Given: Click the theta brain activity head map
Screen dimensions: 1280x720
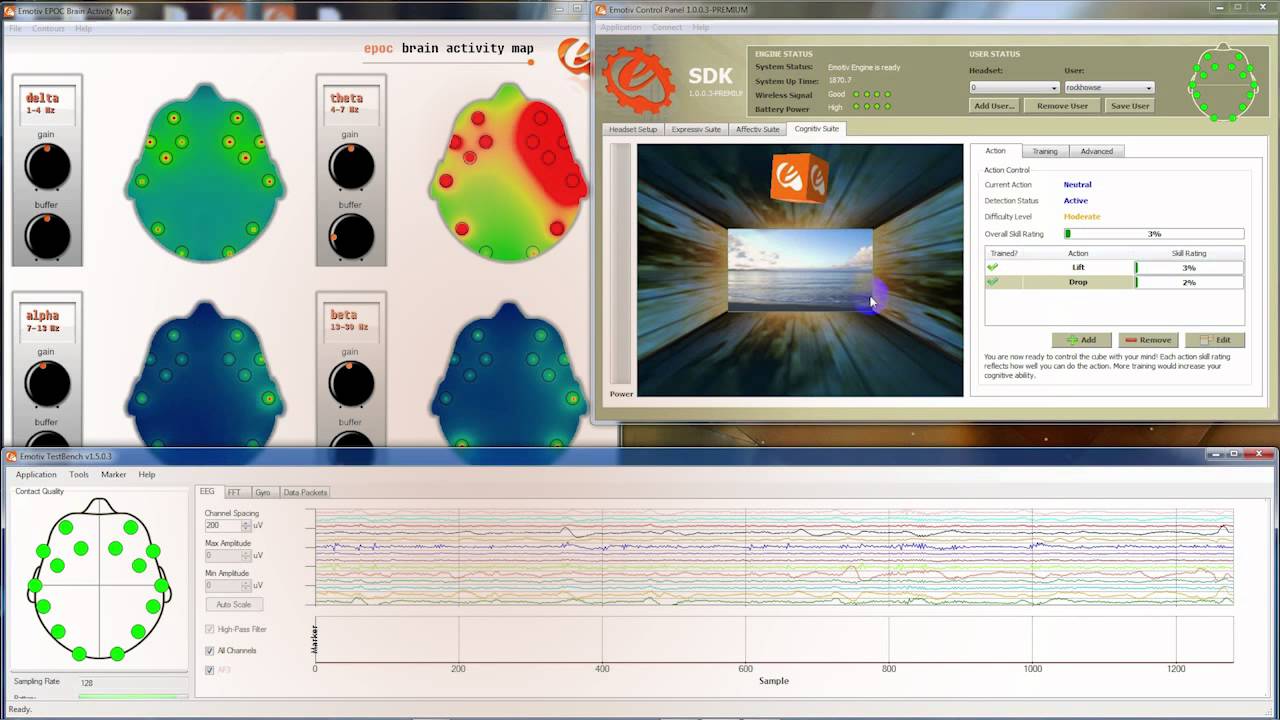Looking at the screenshot, I should click(508, 171).
